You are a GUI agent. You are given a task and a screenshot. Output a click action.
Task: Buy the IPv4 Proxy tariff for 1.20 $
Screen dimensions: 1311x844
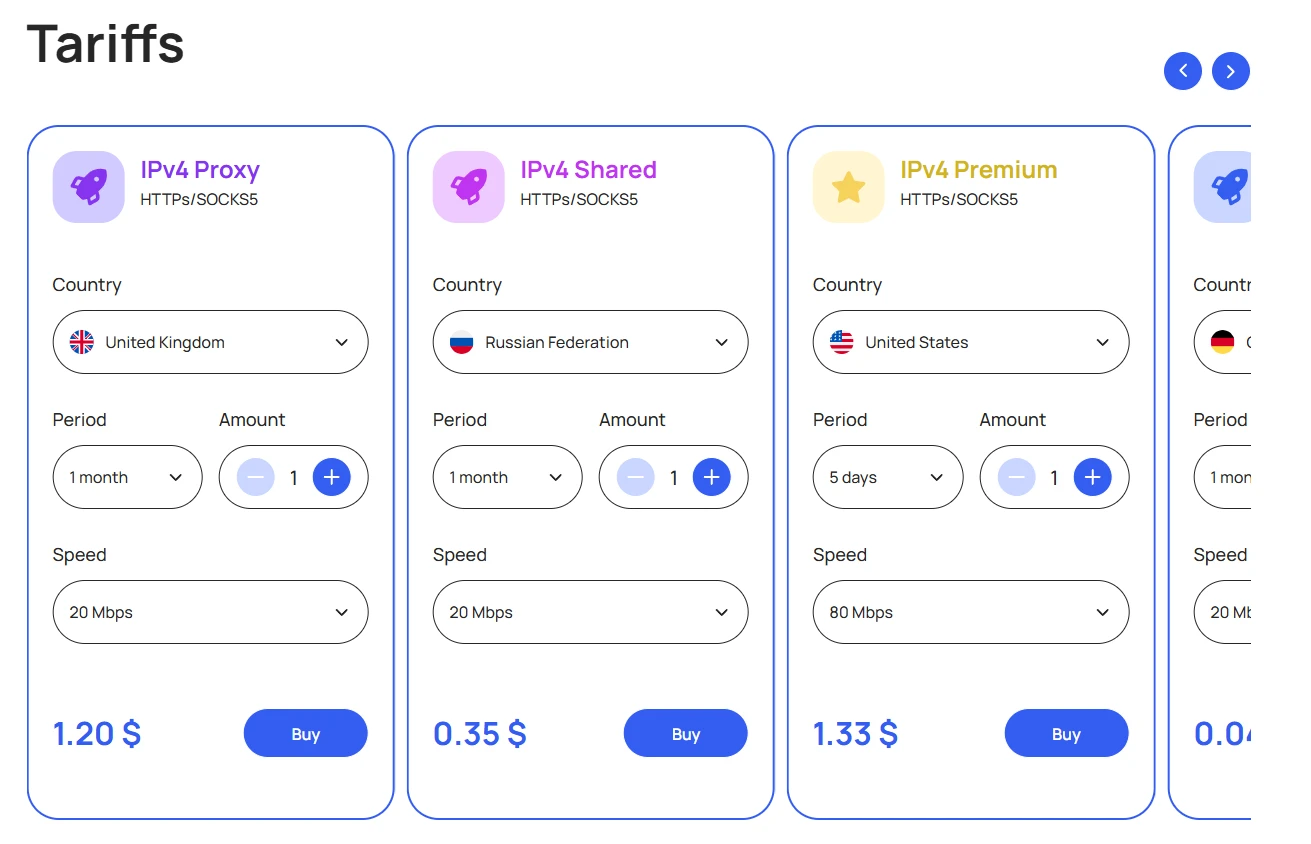coord(306,733)
